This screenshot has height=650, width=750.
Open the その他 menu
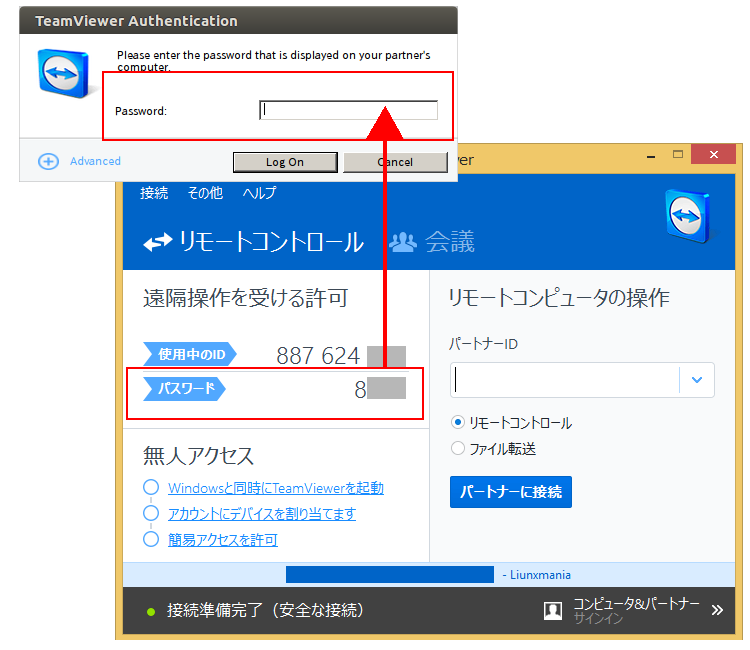pyautogui.click(x=205, y=193)
